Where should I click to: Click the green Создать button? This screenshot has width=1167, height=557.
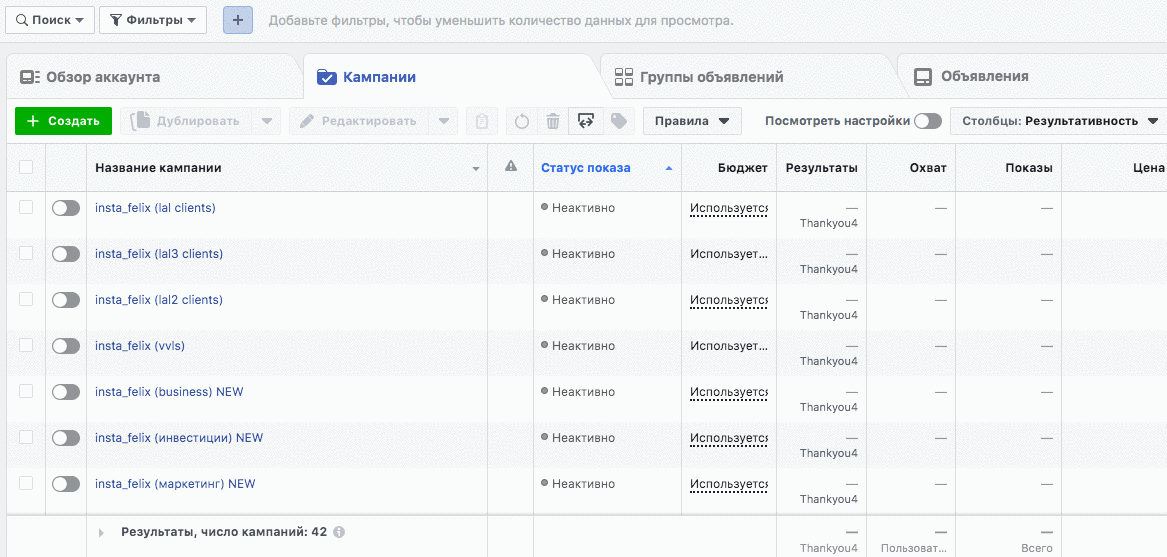pos(63,121)
